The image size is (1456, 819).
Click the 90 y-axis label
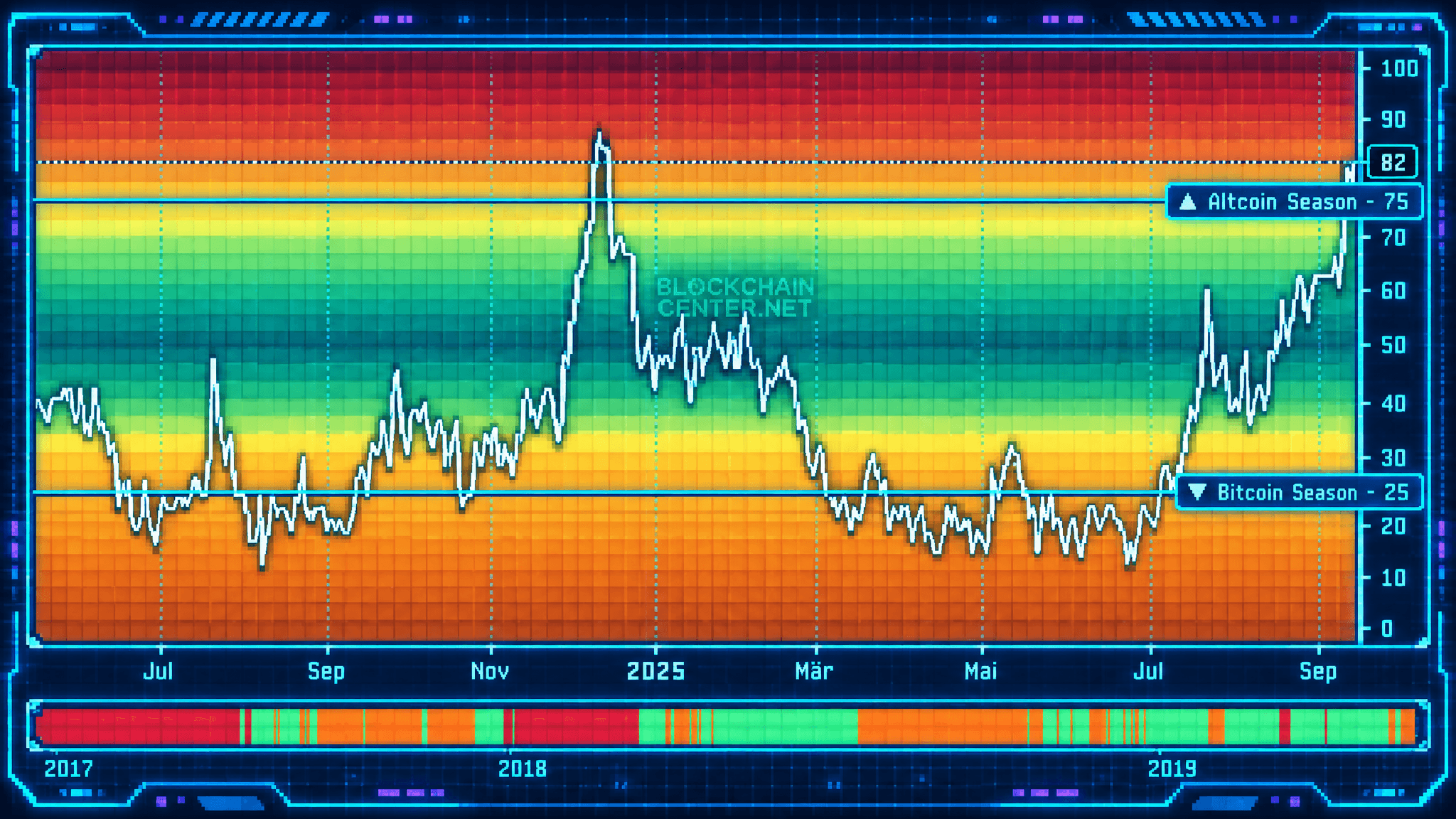coord(1393,119)
